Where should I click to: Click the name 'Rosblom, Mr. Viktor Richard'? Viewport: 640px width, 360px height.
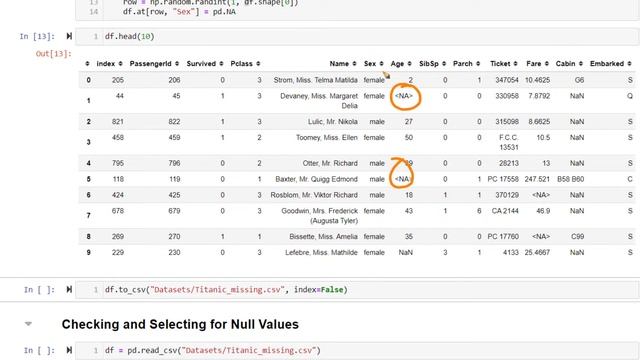[314, 195]
